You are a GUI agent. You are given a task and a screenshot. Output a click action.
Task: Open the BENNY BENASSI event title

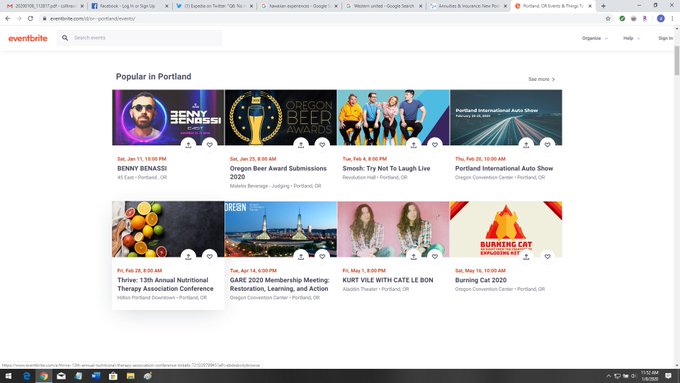pyautogui.click(x=142, y=168)
